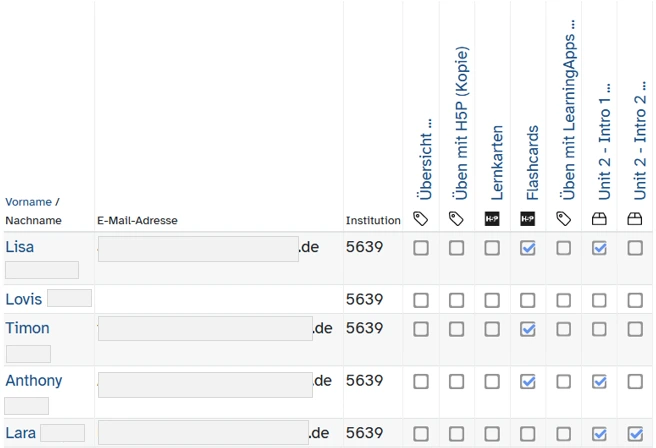
Task: Uncheck Anthony's Unit 2 - Intro 1 checkbox
Action: (x=599, y=381)
